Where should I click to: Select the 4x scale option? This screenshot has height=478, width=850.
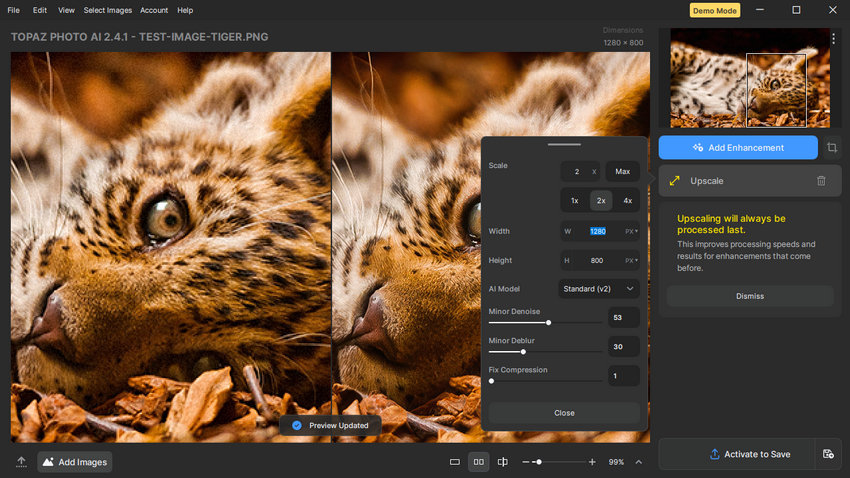pyautogui.click(x=627, y=201)
